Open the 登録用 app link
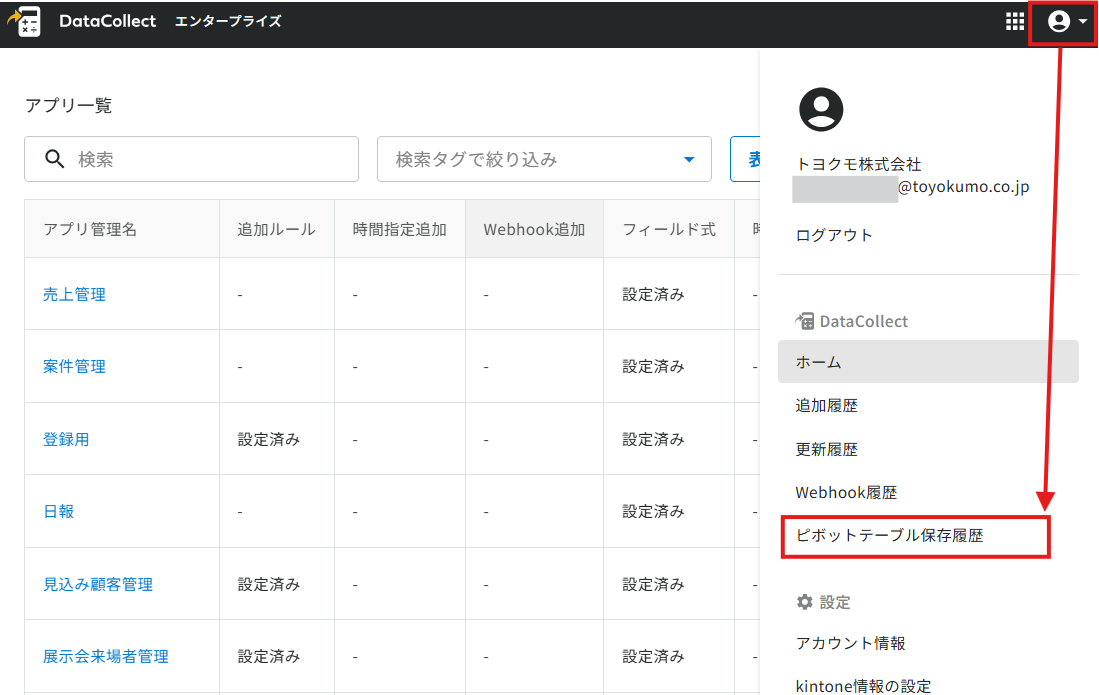The height and width of the screenshot is (695, 1099). click(66, 439)
